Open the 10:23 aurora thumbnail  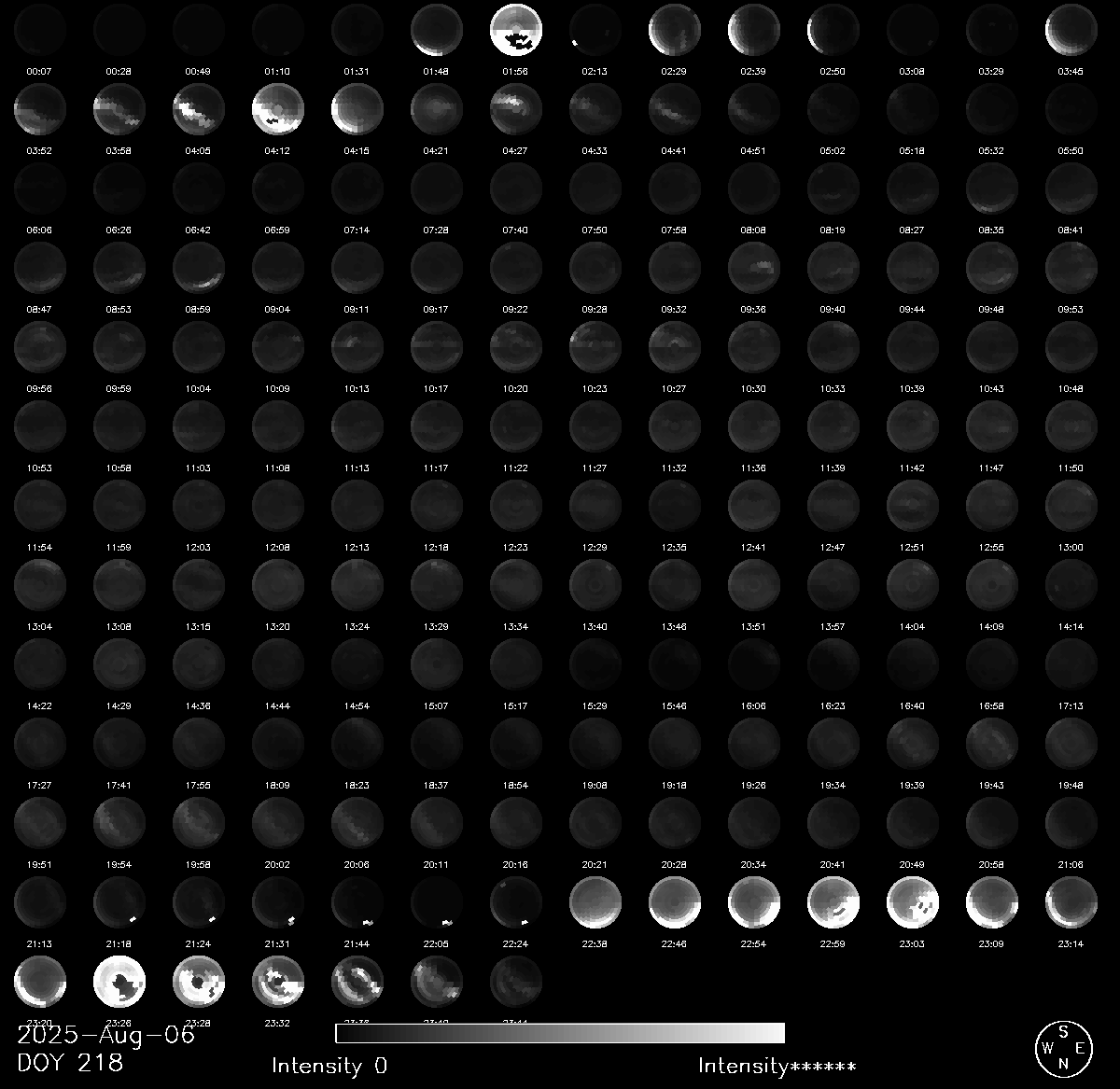tap(595, 348)
